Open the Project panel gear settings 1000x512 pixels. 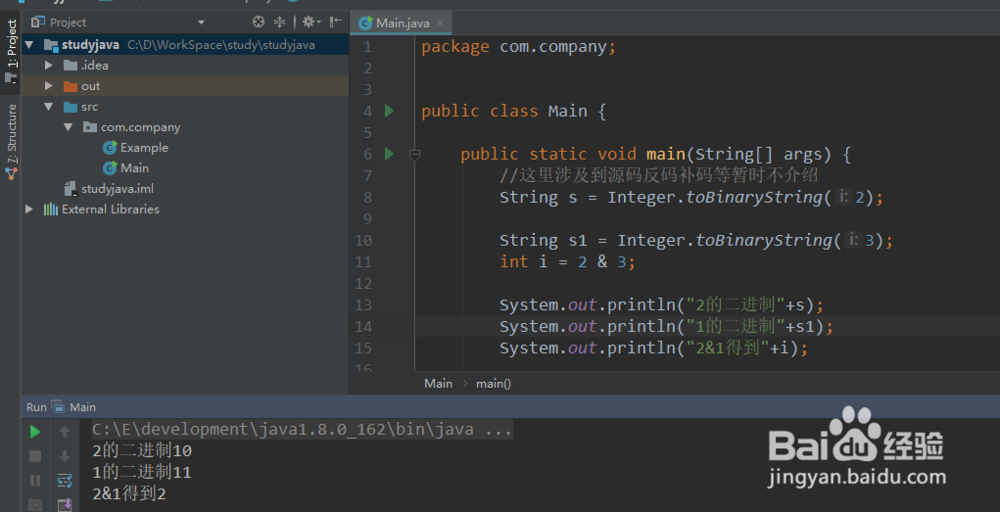[310, 22]
